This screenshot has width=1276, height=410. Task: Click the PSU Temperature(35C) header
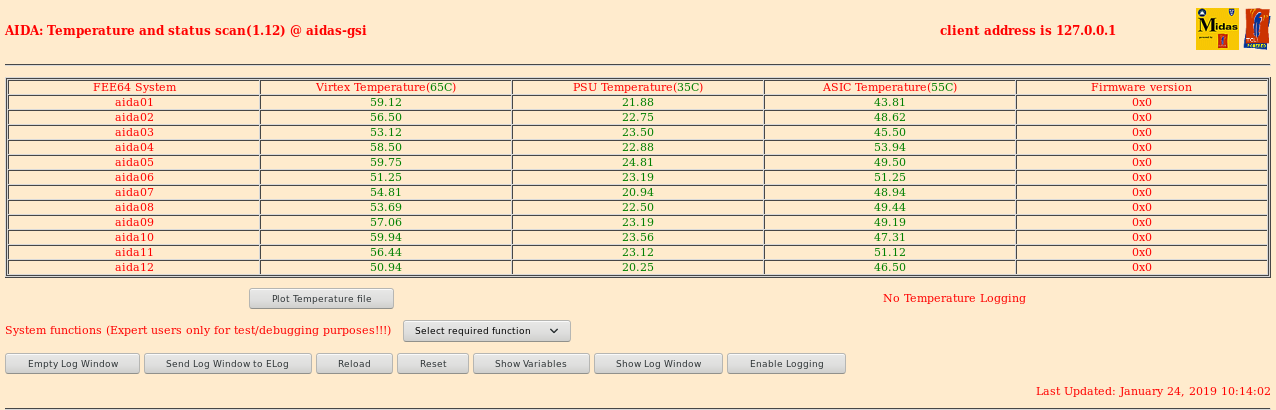[x=638, y=87]
